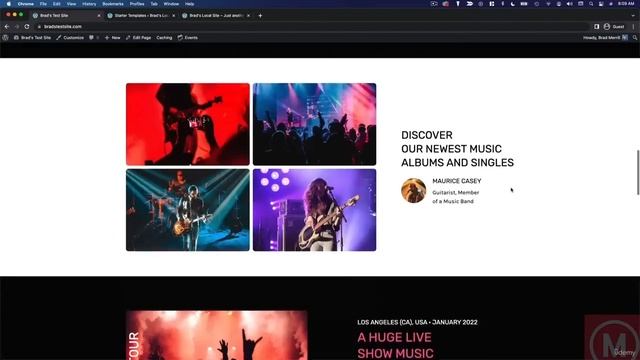Screen dimensions: 640x360
Task: Open the View menu
Action: click(x=71, y=4)
